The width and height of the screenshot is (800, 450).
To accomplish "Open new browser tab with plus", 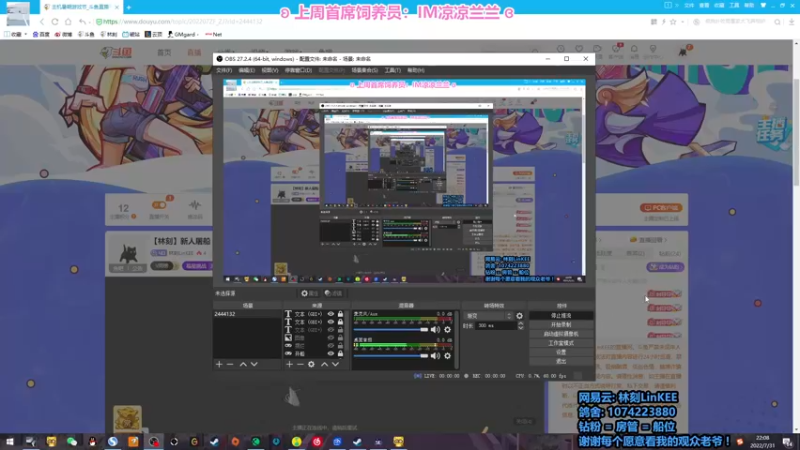I will click(129, 7).
